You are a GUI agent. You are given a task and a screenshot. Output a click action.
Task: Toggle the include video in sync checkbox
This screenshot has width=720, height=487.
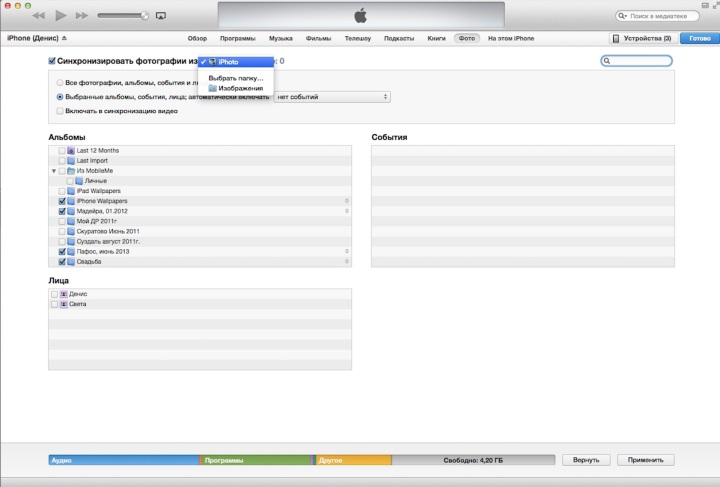60,111
